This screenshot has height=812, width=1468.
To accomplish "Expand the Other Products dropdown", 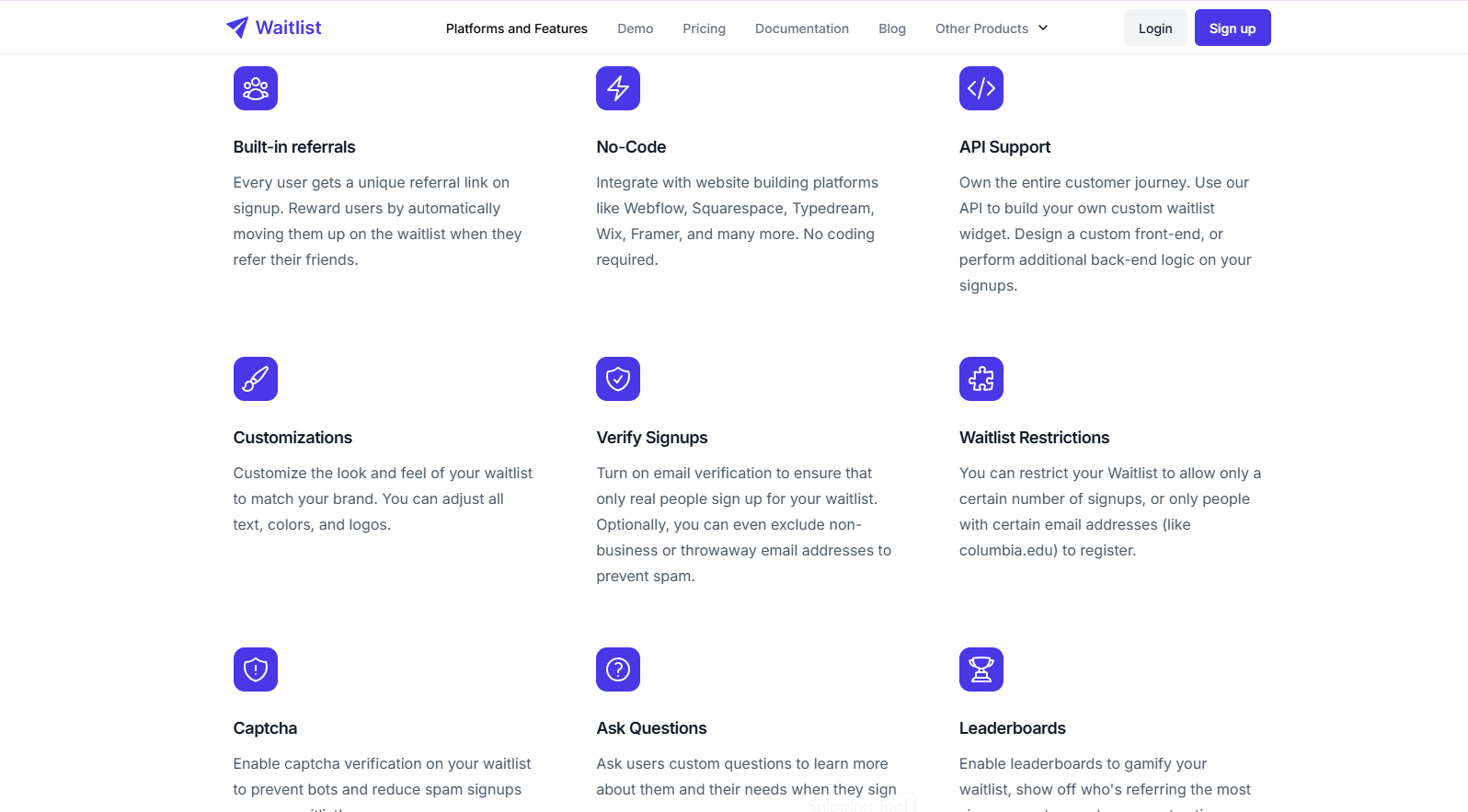I will [981, 28].
